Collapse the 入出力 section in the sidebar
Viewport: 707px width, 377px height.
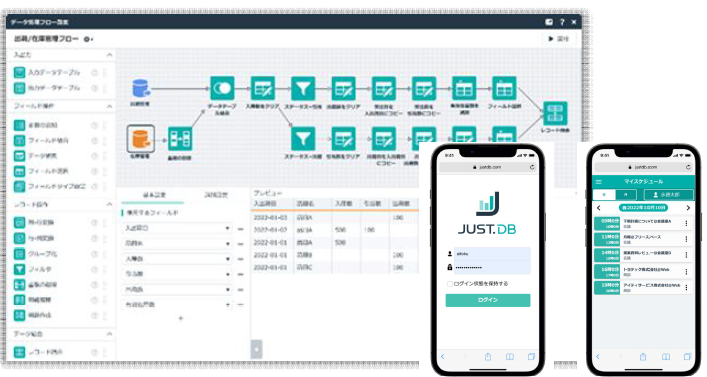(x=109, y=55)
